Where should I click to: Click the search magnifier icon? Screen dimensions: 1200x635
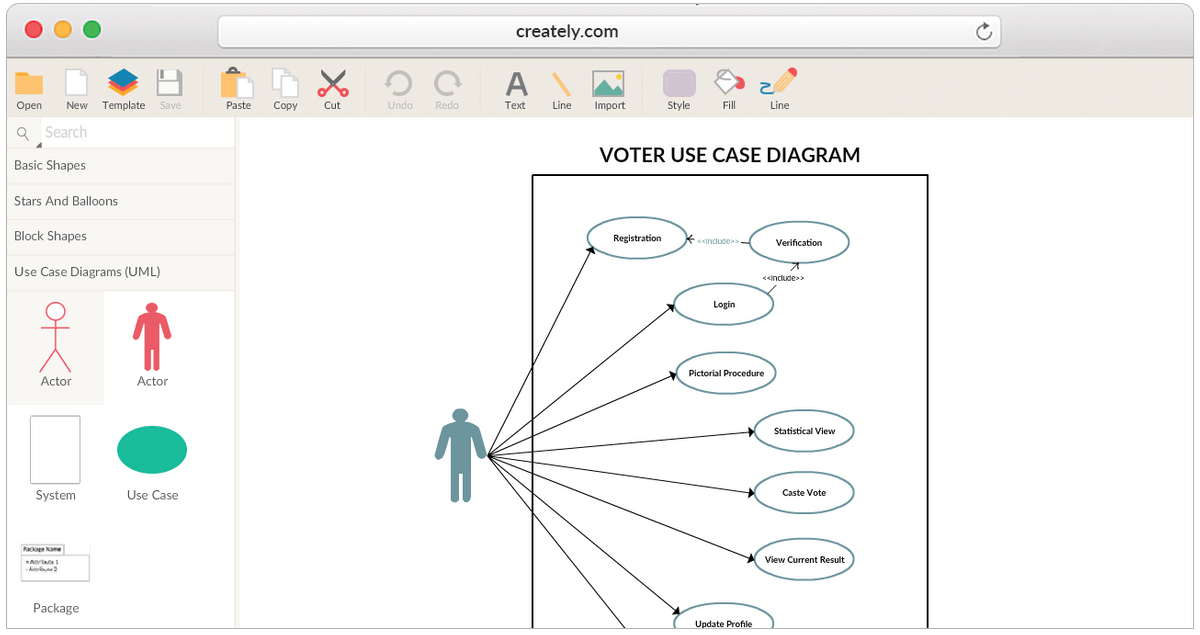click(24, 133)
